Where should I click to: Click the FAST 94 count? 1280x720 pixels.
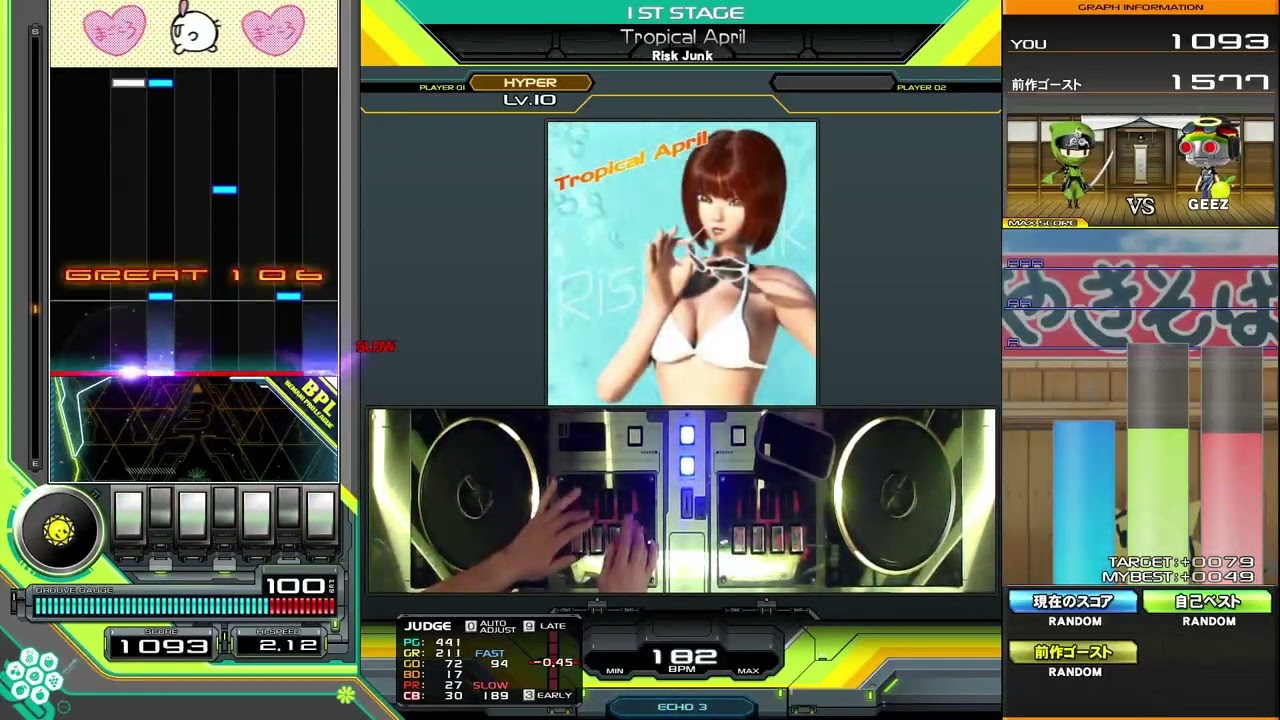491,658
